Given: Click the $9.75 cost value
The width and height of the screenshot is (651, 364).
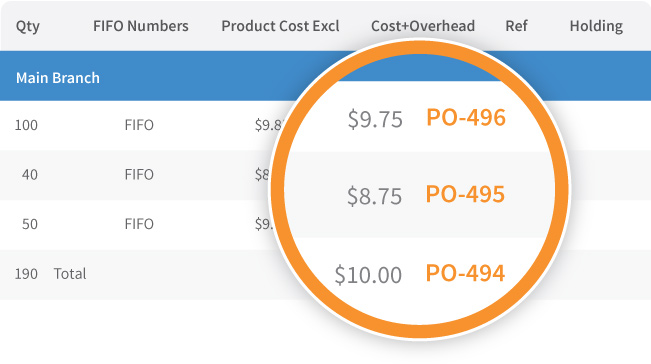Looking at the screenshot, I should pos(375,120).
